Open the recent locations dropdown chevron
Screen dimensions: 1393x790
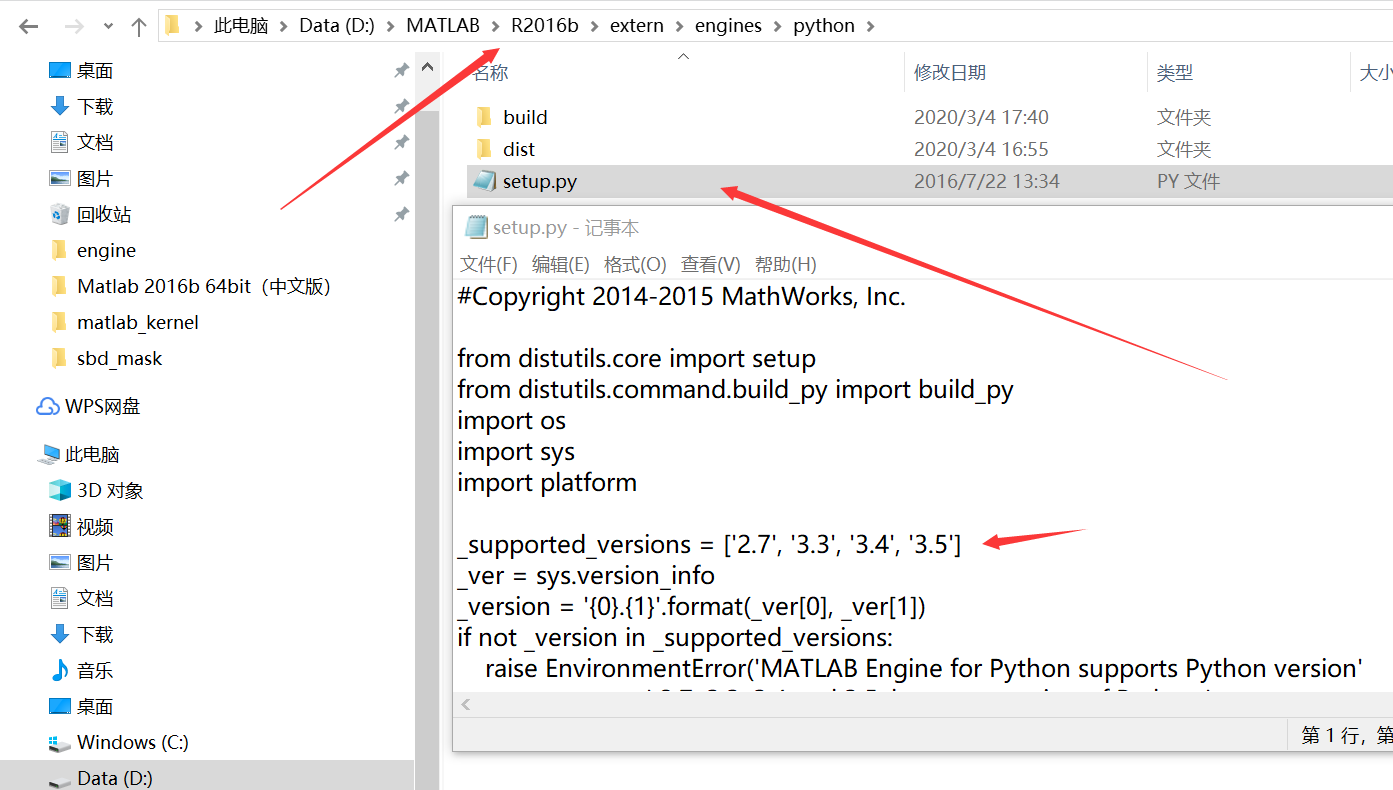tap(108, 25)
